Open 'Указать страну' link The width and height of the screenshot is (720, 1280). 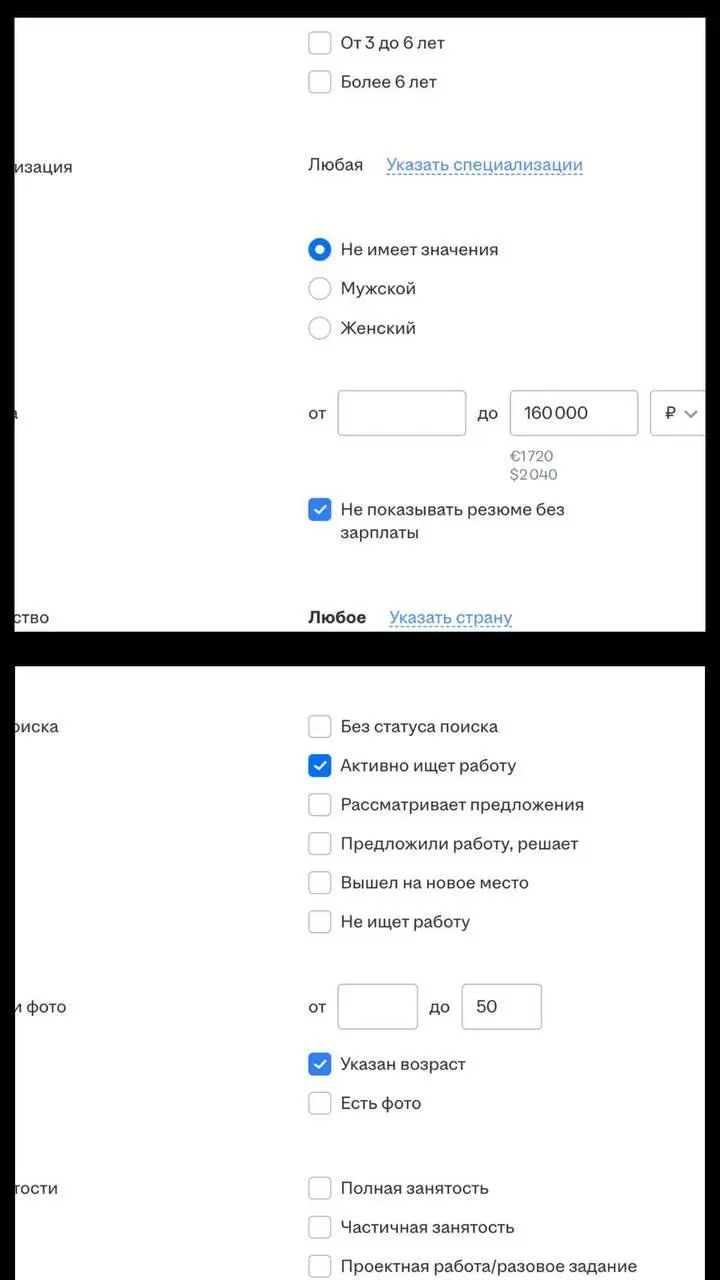[450, 617]
